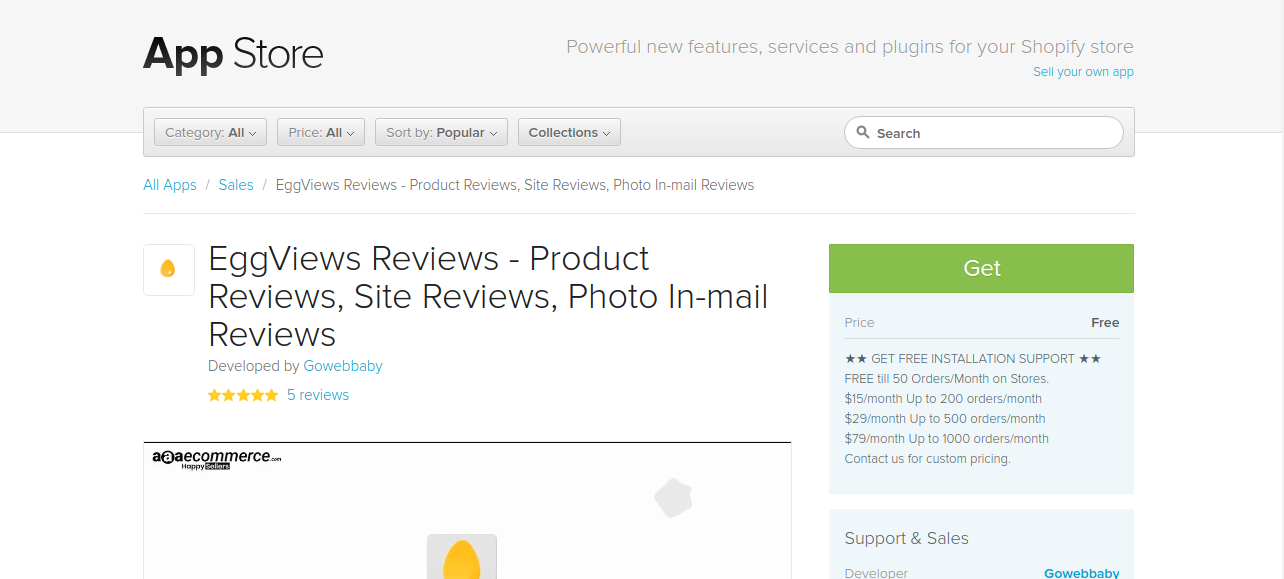Open the Gowebbaby developer link under the title
This screenshot has width=1284, height=579.
click(343, 366)
